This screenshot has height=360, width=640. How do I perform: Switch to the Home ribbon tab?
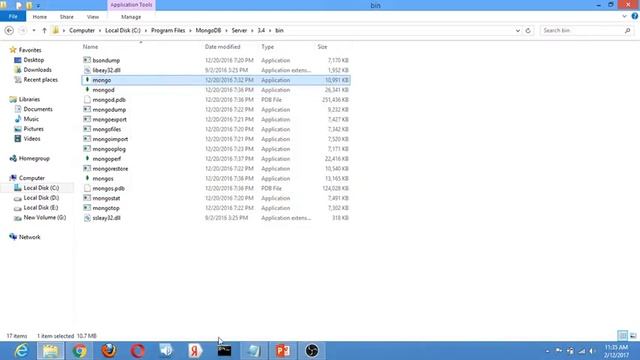[40, 17]
